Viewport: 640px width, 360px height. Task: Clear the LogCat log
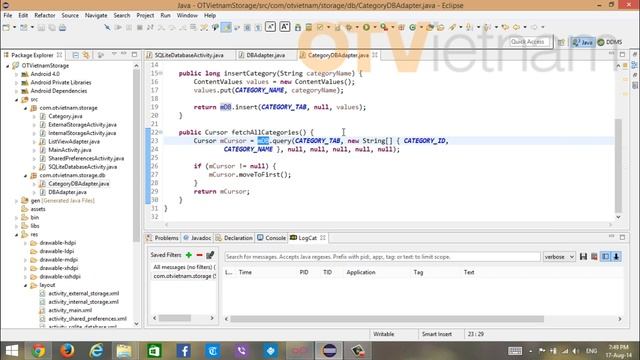click(x=594, y=256)
